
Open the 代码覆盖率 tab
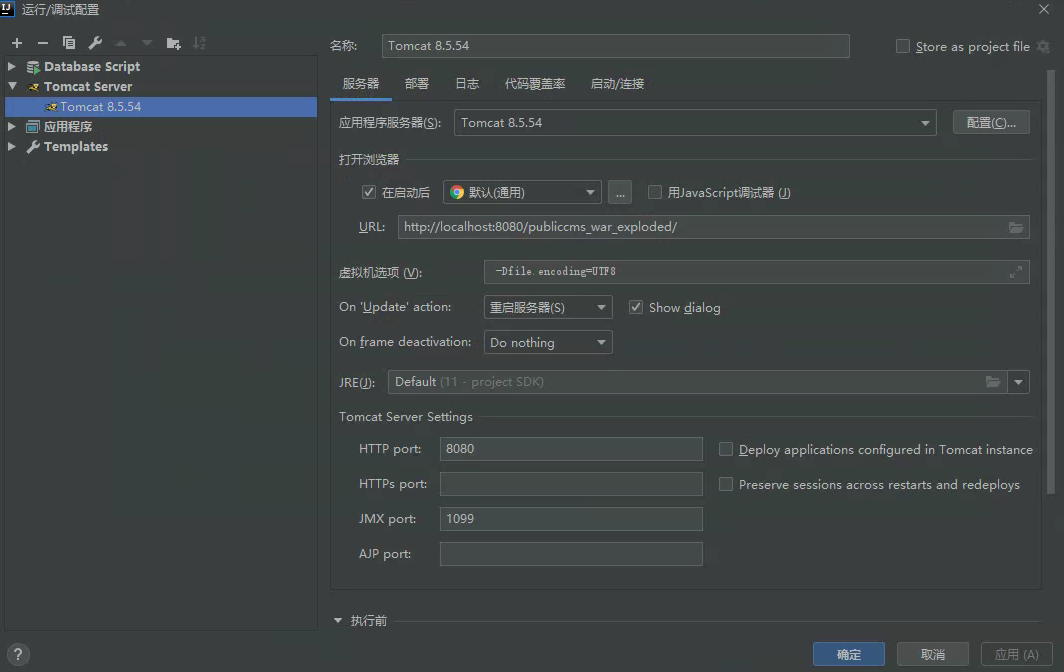tap(535, 84)
